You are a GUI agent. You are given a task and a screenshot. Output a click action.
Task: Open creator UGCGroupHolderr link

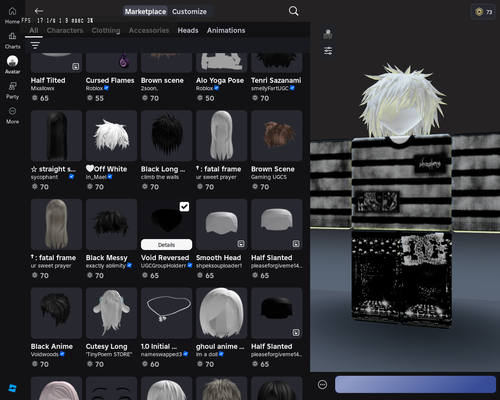click(163, 266)
